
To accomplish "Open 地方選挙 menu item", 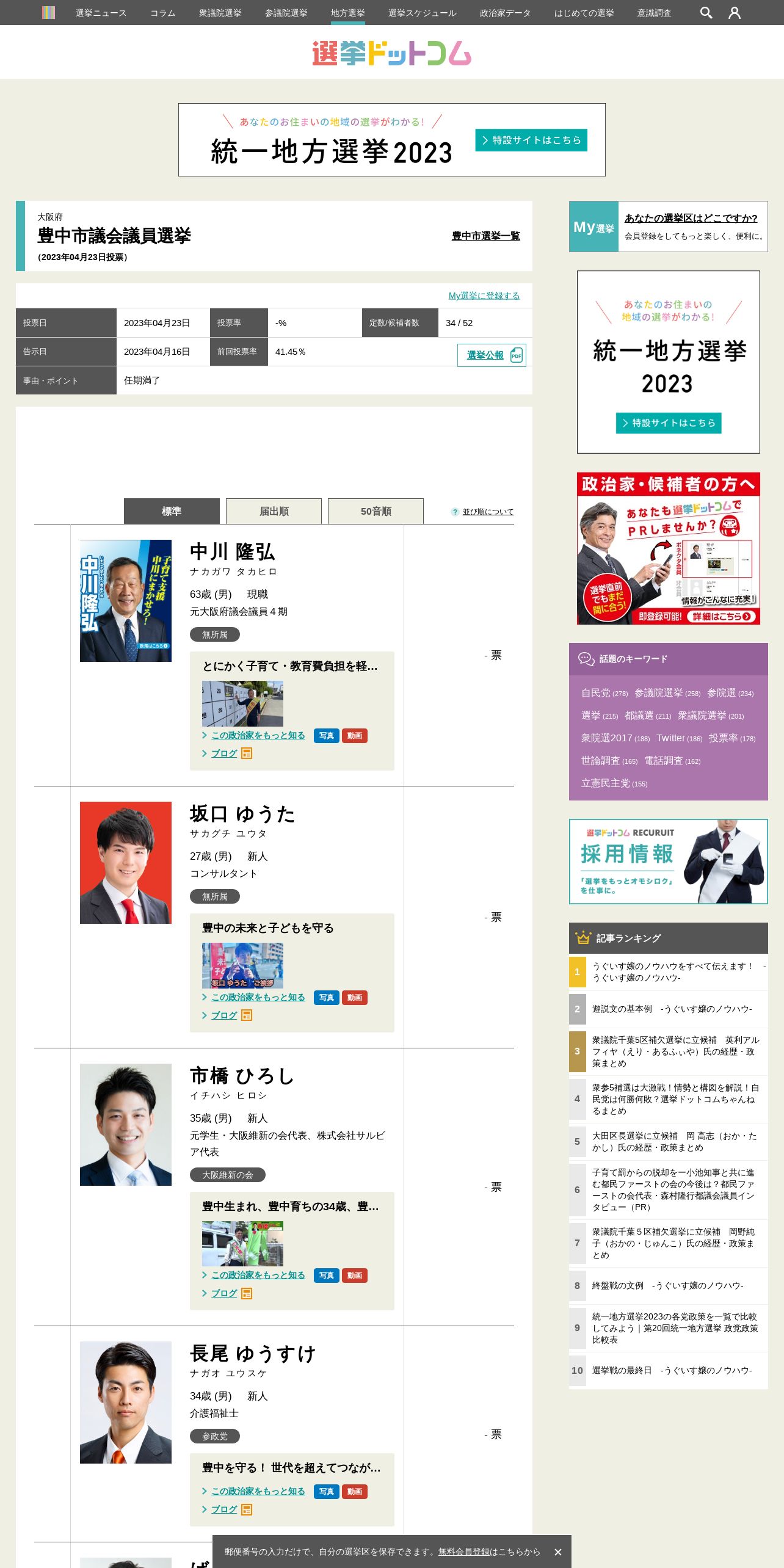I will click(347, 13).
